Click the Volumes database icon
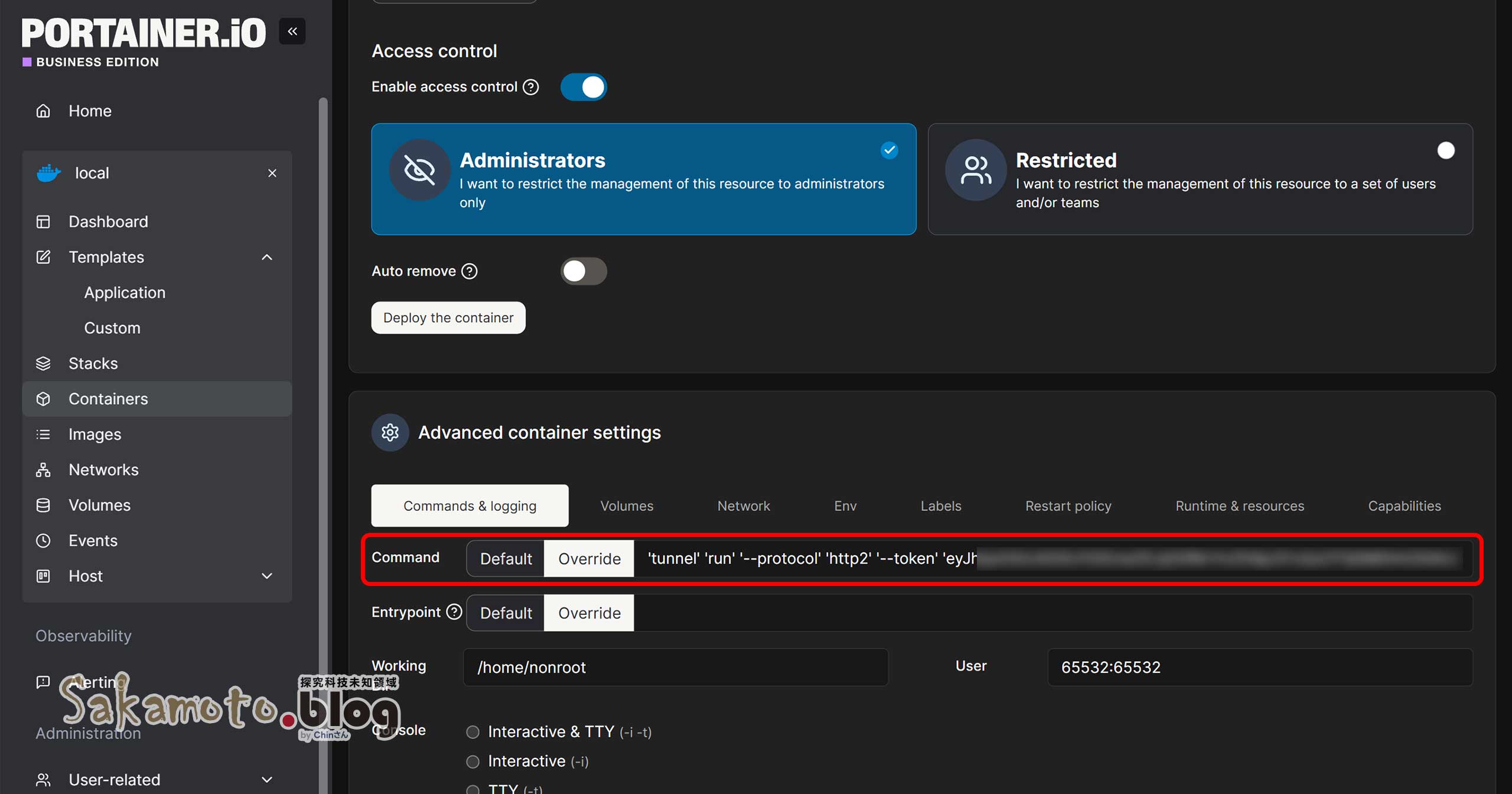This screenshot has height=794, width=1512. pos(43,505)
